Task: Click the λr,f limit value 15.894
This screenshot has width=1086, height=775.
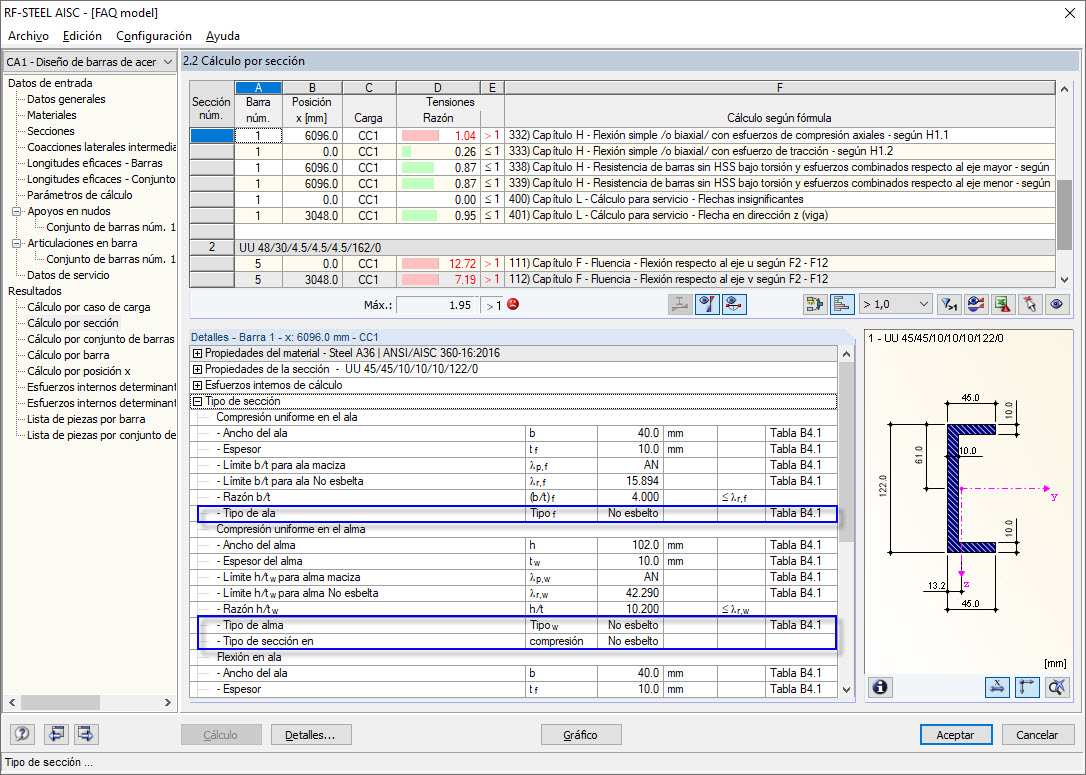Action: [630, 481]
